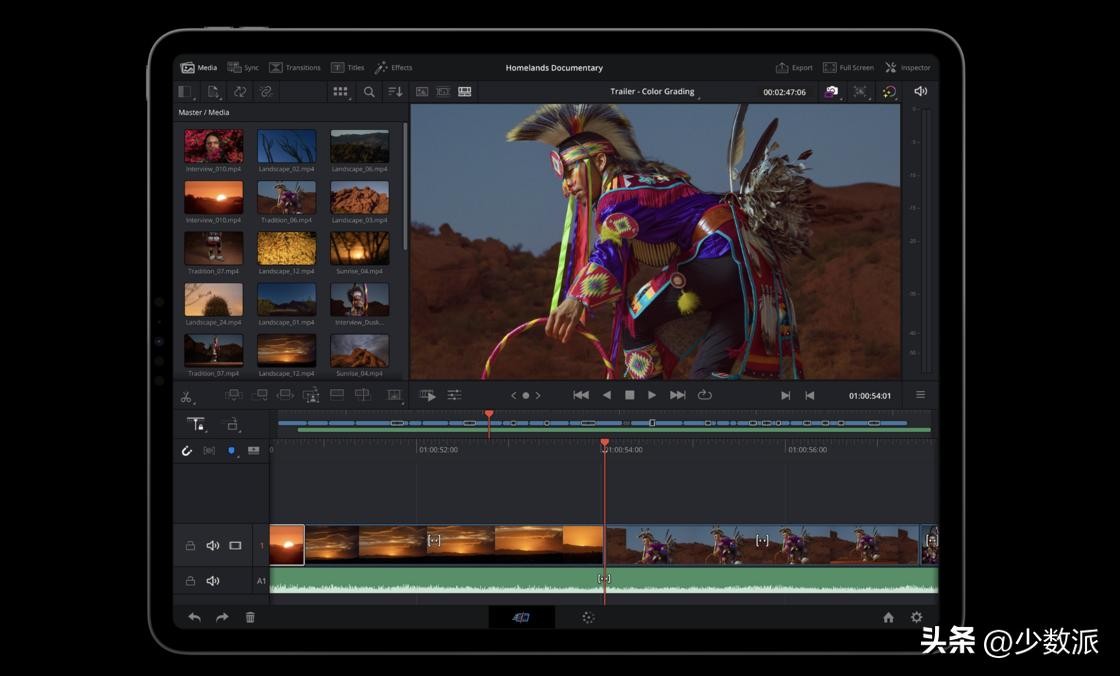The height and width of the screenshot is (676, 1120).
Task: Select the split clip scissors tool
Action: point(186,397)
